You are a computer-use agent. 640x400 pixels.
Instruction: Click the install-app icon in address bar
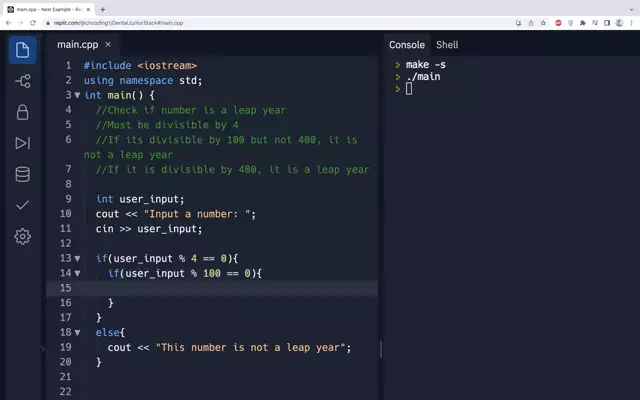click(x=519, y=23)
